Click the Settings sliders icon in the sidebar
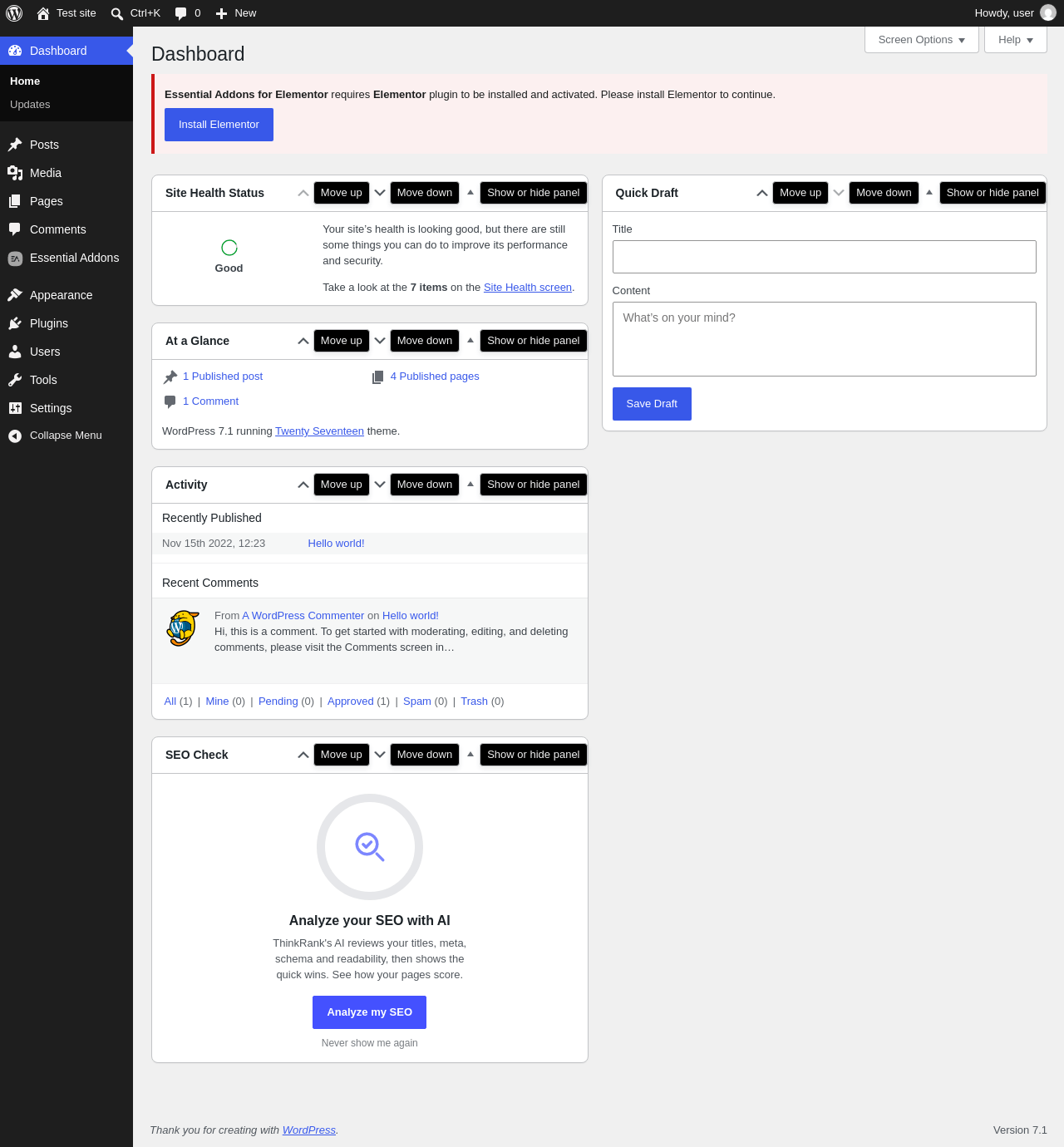This screenshot has width=1064, height=1147. [15, 408]
